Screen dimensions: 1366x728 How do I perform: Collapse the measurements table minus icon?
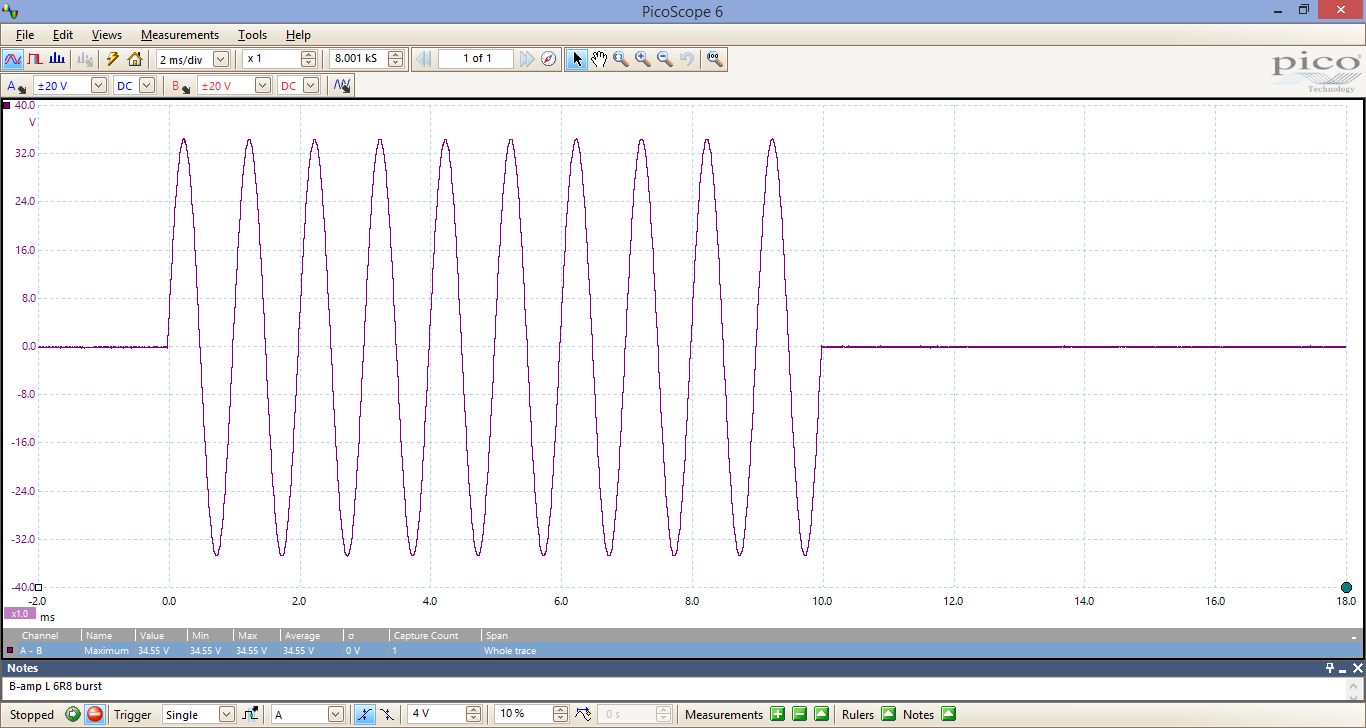pos(1355,637)
